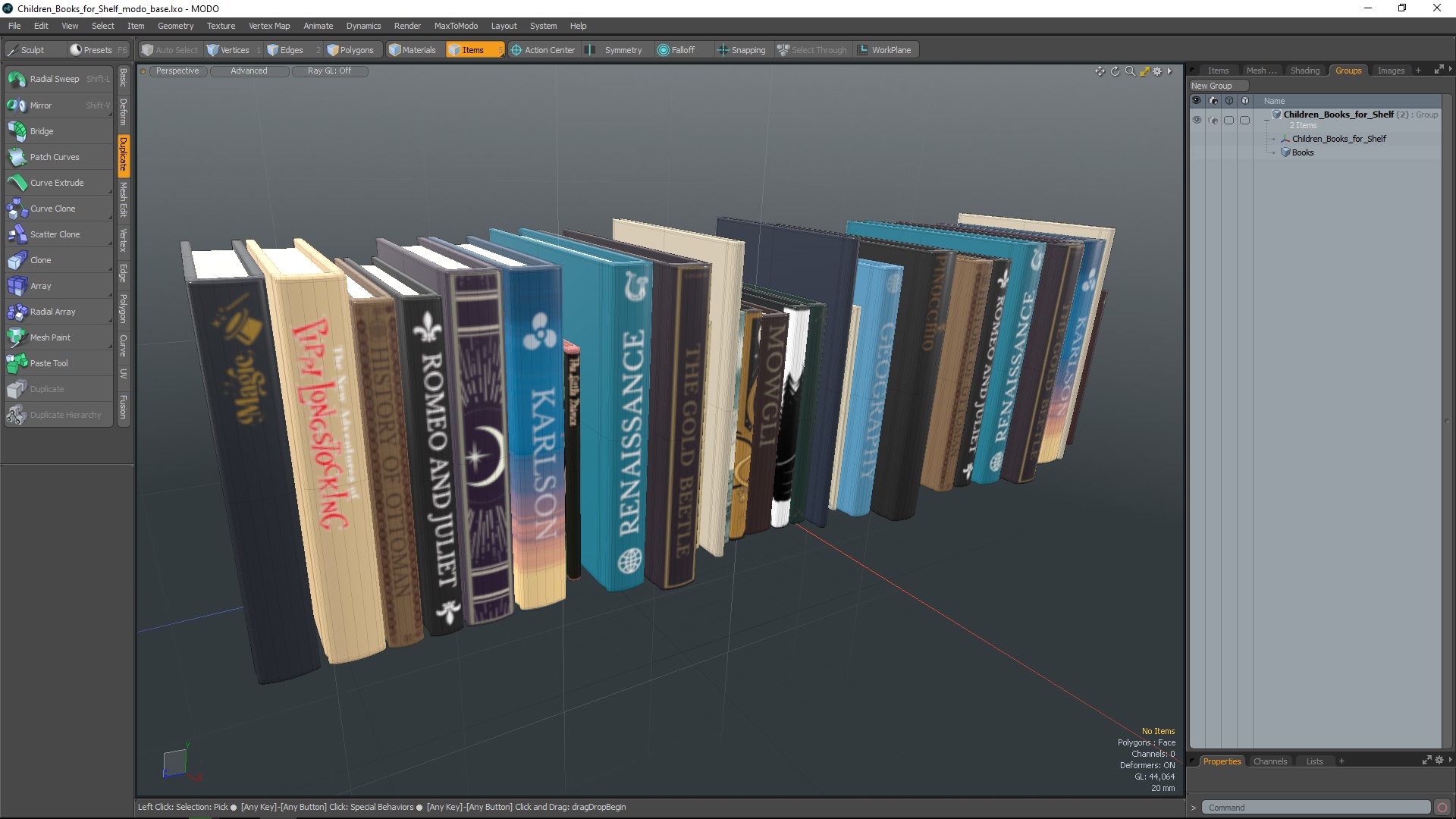Screen dimensions: 1456x819
Task: Click the New Group button
Action: click(1219, 86)
